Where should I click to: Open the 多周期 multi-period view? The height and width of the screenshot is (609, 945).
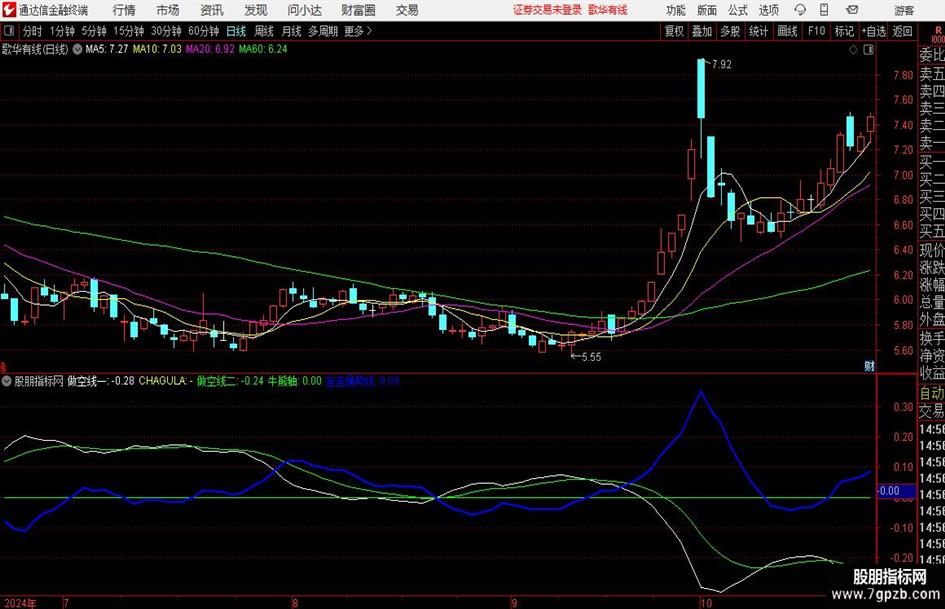[x=323, y=31]
